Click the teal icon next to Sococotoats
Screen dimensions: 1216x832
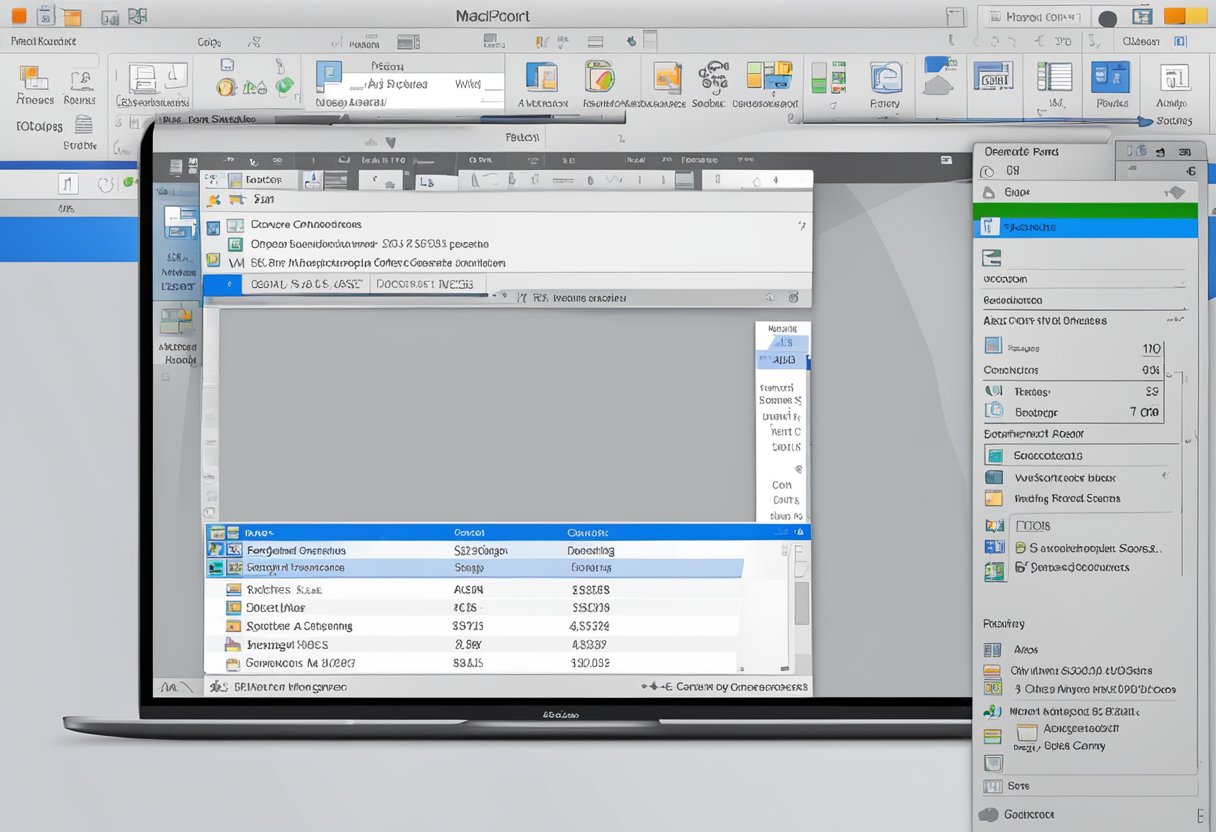[x=993, y=455]
